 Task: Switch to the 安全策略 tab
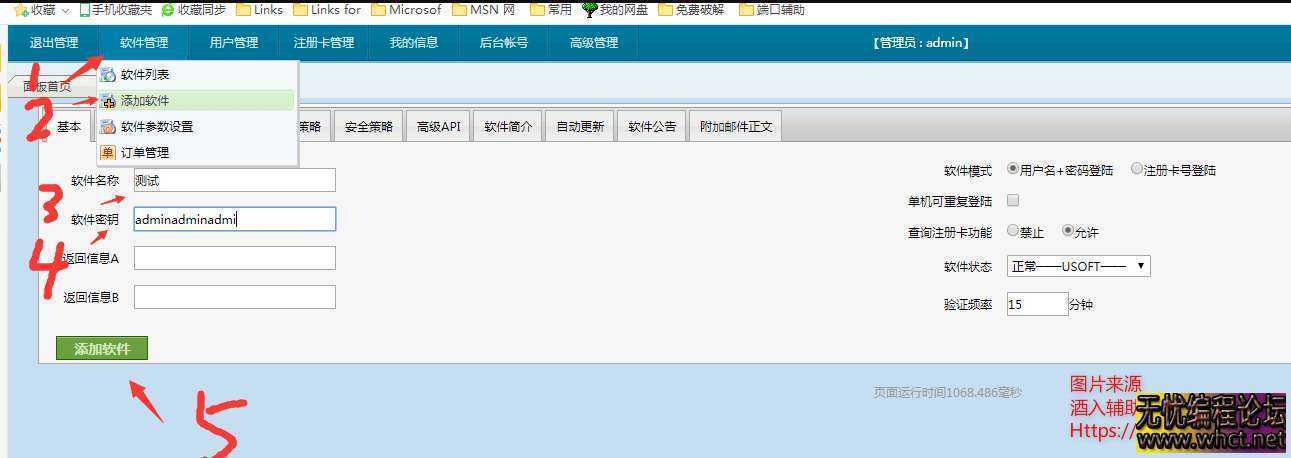[369, 127]
